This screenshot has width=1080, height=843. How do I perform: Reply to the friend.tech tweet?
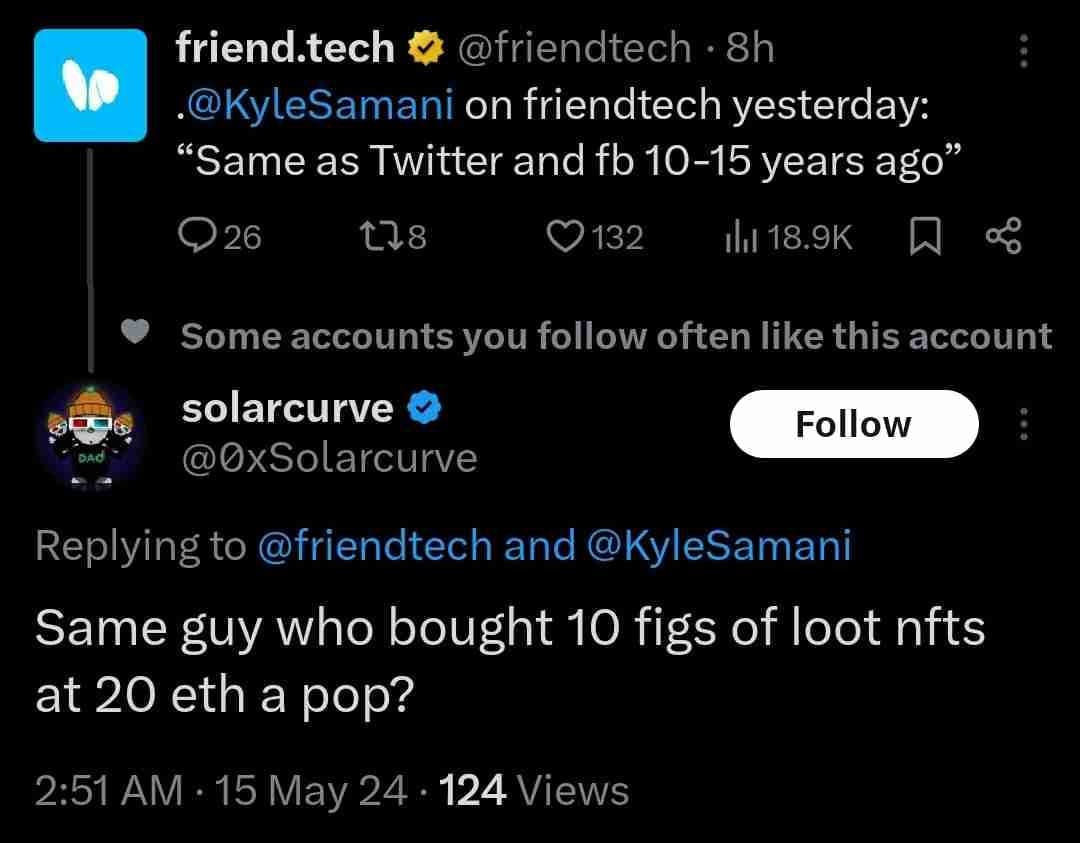click(200, 237)
